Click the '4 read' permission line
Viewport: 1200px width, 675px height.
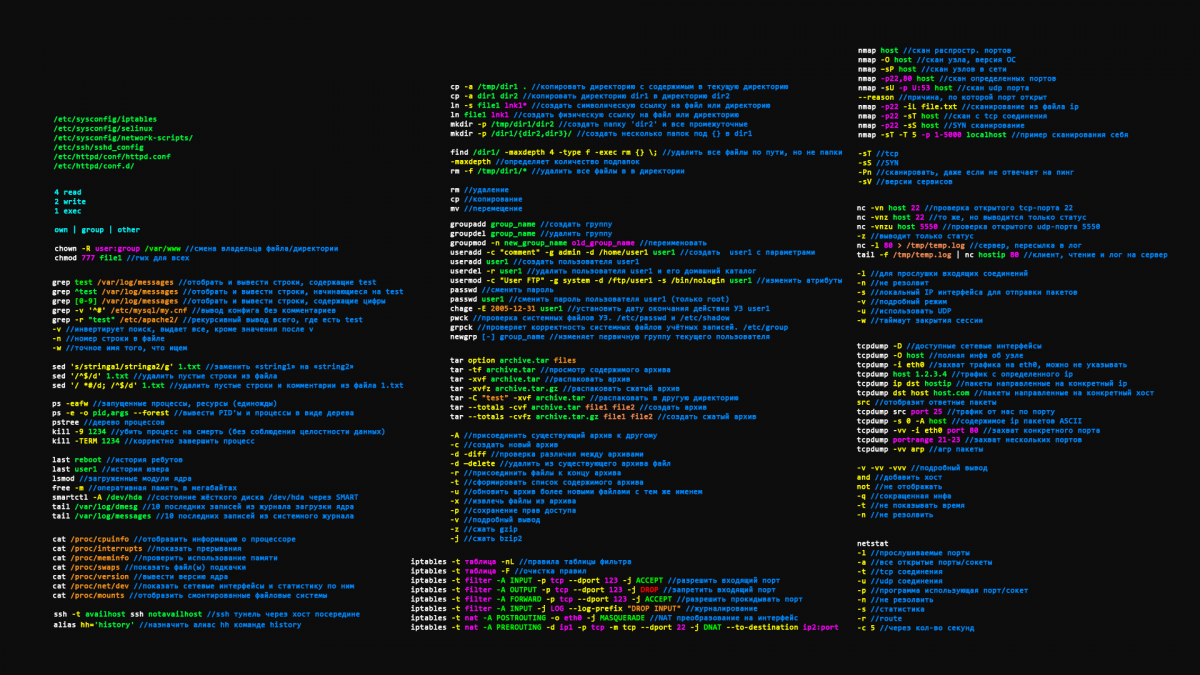[x=68, y=192]
